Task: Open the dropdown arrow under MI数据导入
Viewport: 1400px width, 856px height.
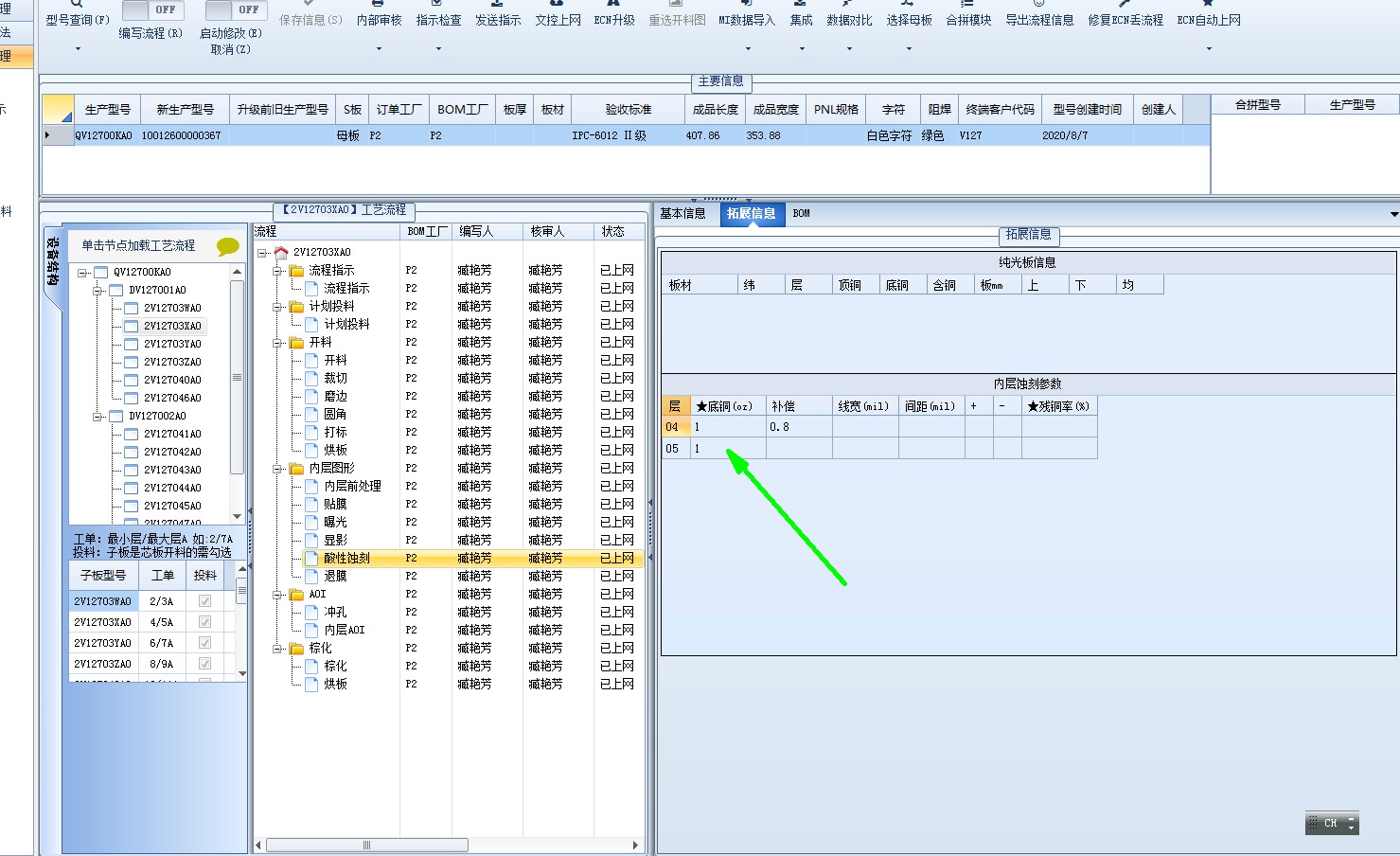Action: pos(748,48)
